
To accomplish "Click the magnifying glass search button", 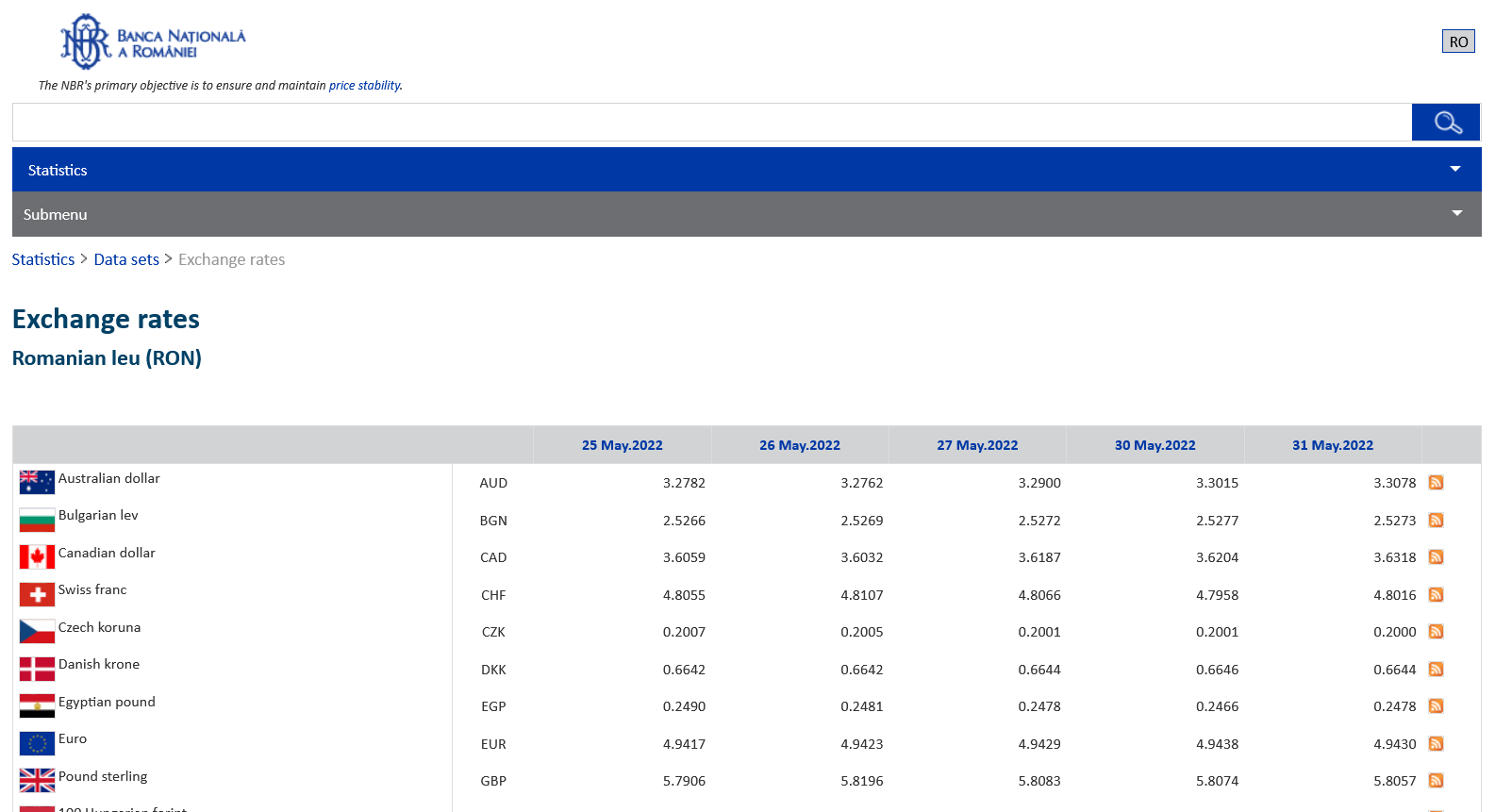I will (1446, 123).
